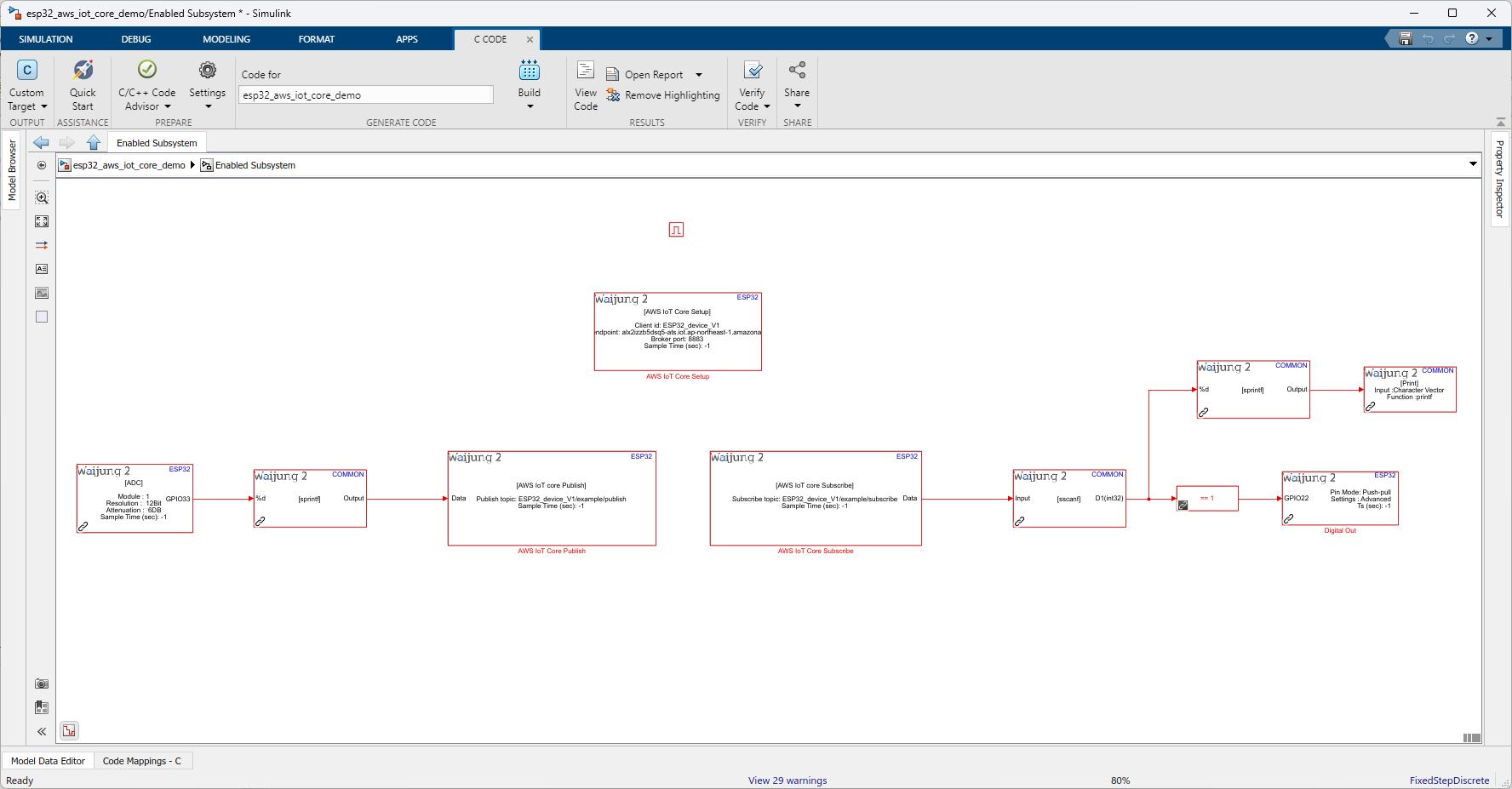The width and height of the screenshot is (1512, 789).
Task: Click the Zoom tool in canvas palette
Action: (42, 197)
